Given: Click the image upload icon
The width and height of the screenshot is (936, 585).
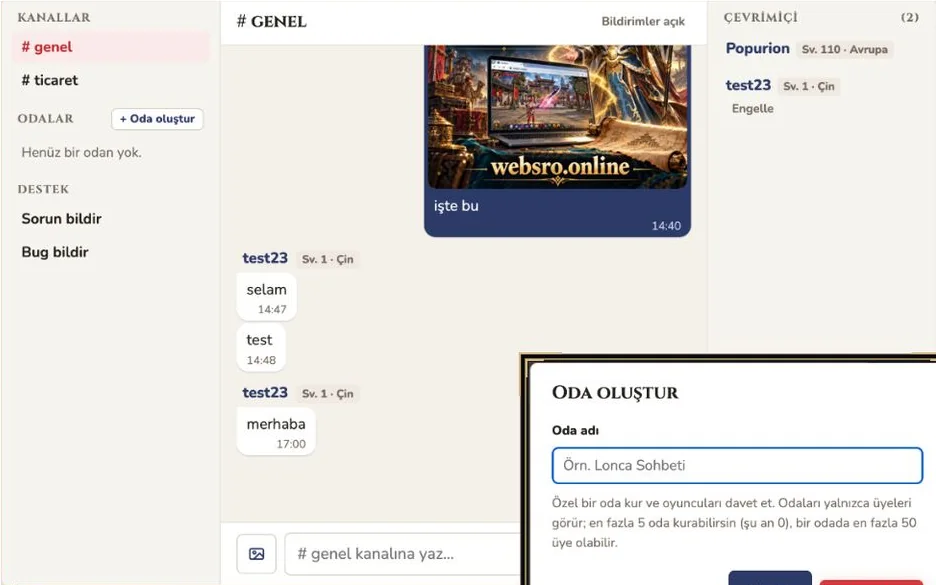Looking at the screenshot, I should [x=257, y=554].
